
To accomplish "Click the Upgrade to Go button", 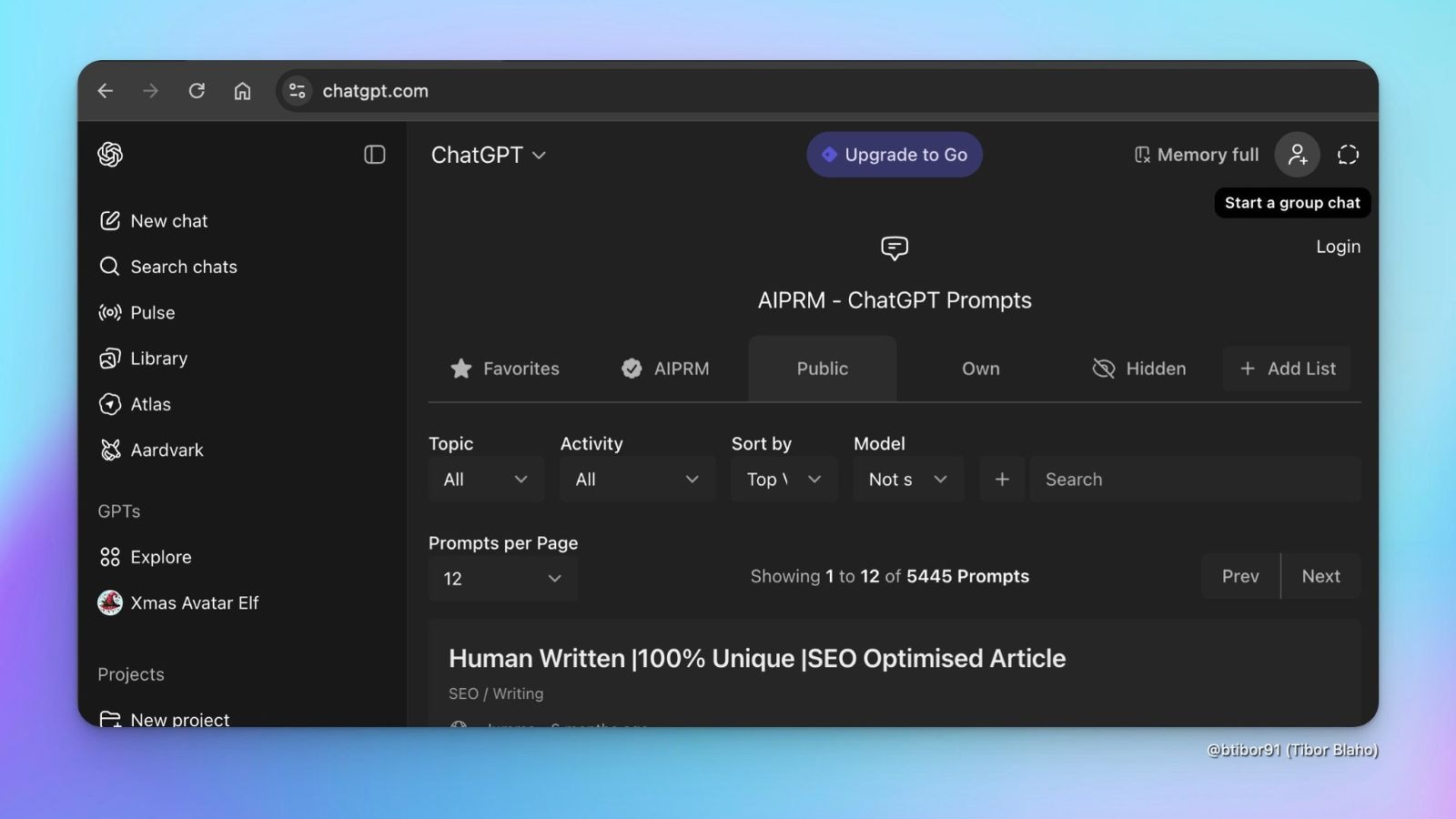I will pos(894,155).
